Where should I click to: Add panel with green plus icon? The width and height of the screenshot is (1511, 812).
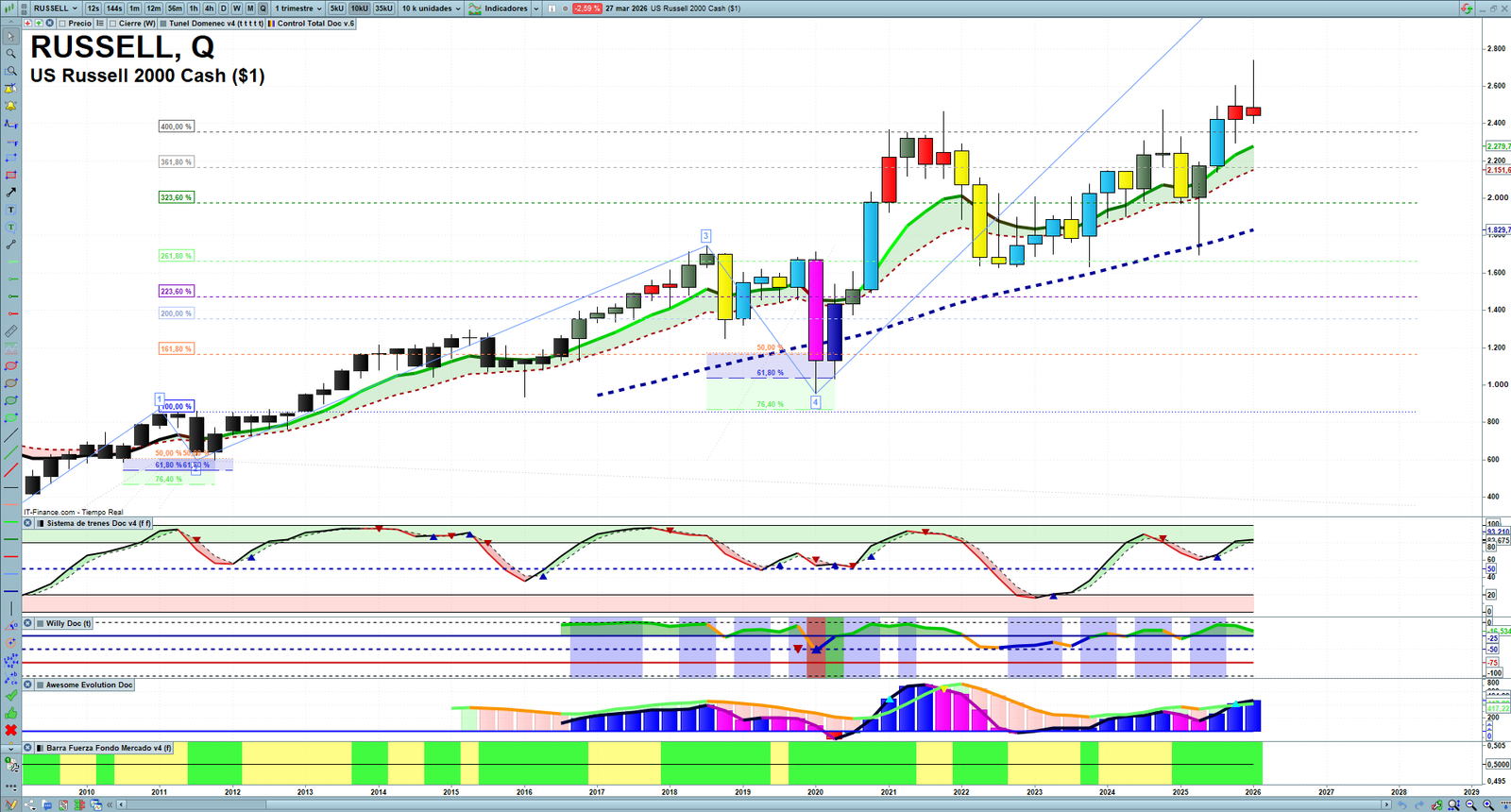coord(39,23)
